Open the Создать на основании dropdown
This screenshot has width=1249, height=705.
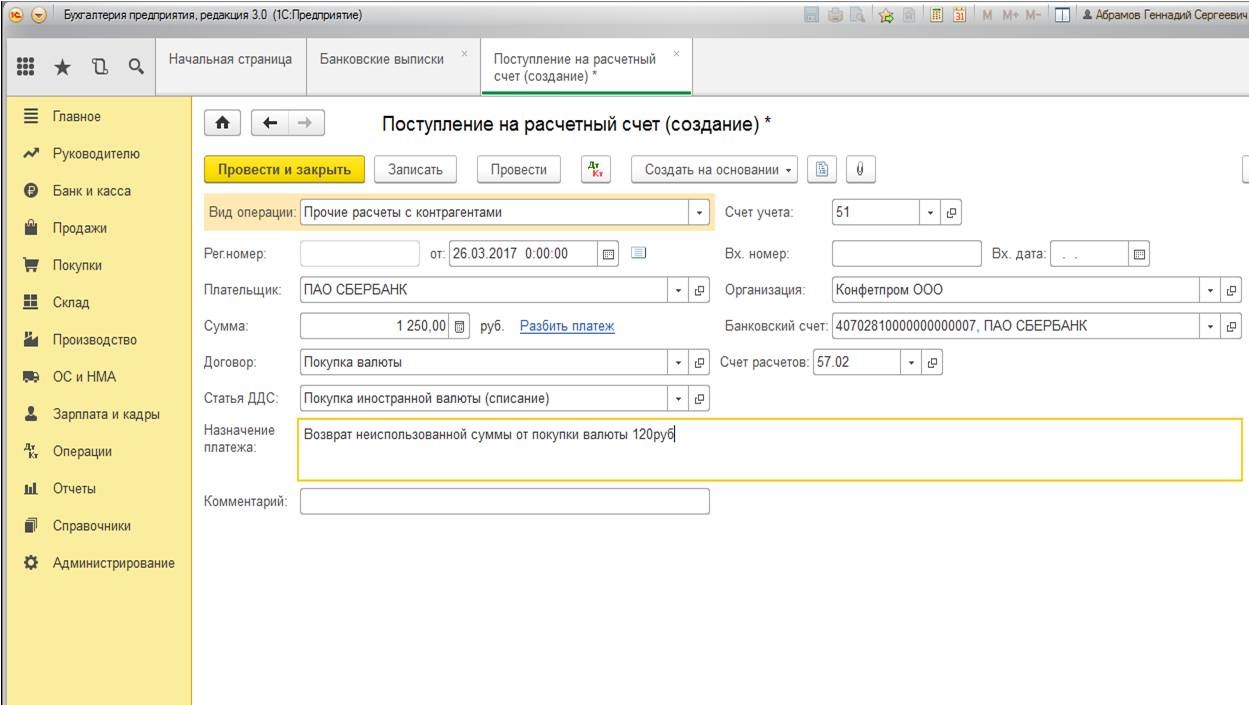pos(719,170)
